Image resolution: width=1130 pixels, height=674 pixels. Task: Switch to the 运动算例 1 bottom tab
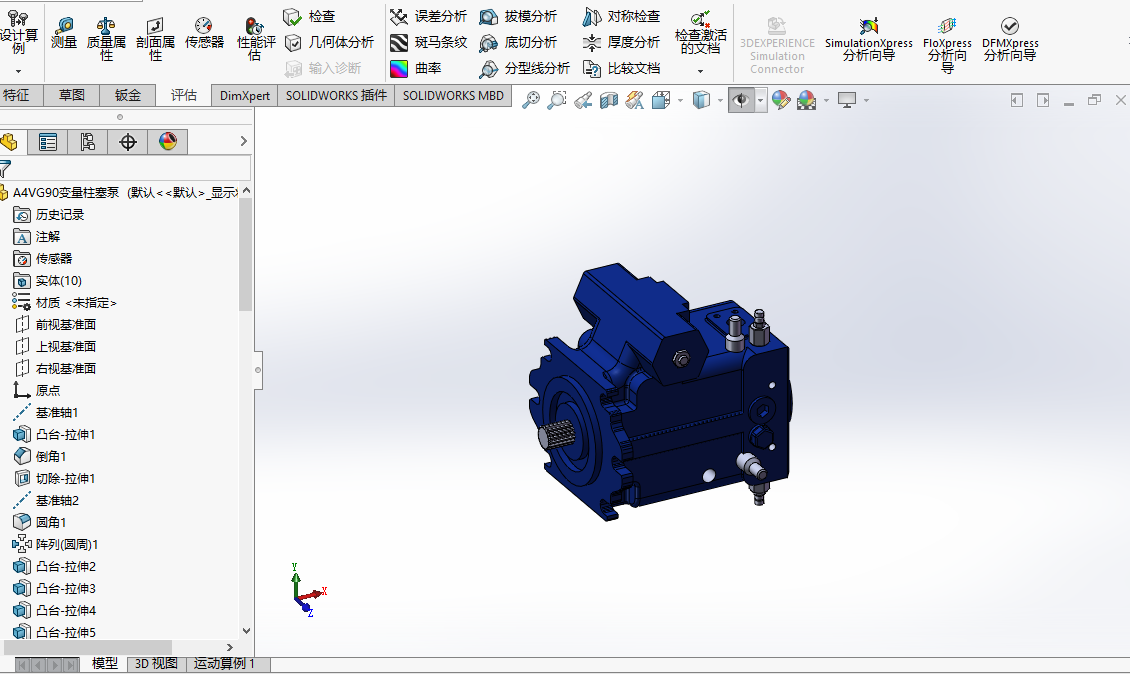pos(224,663)
